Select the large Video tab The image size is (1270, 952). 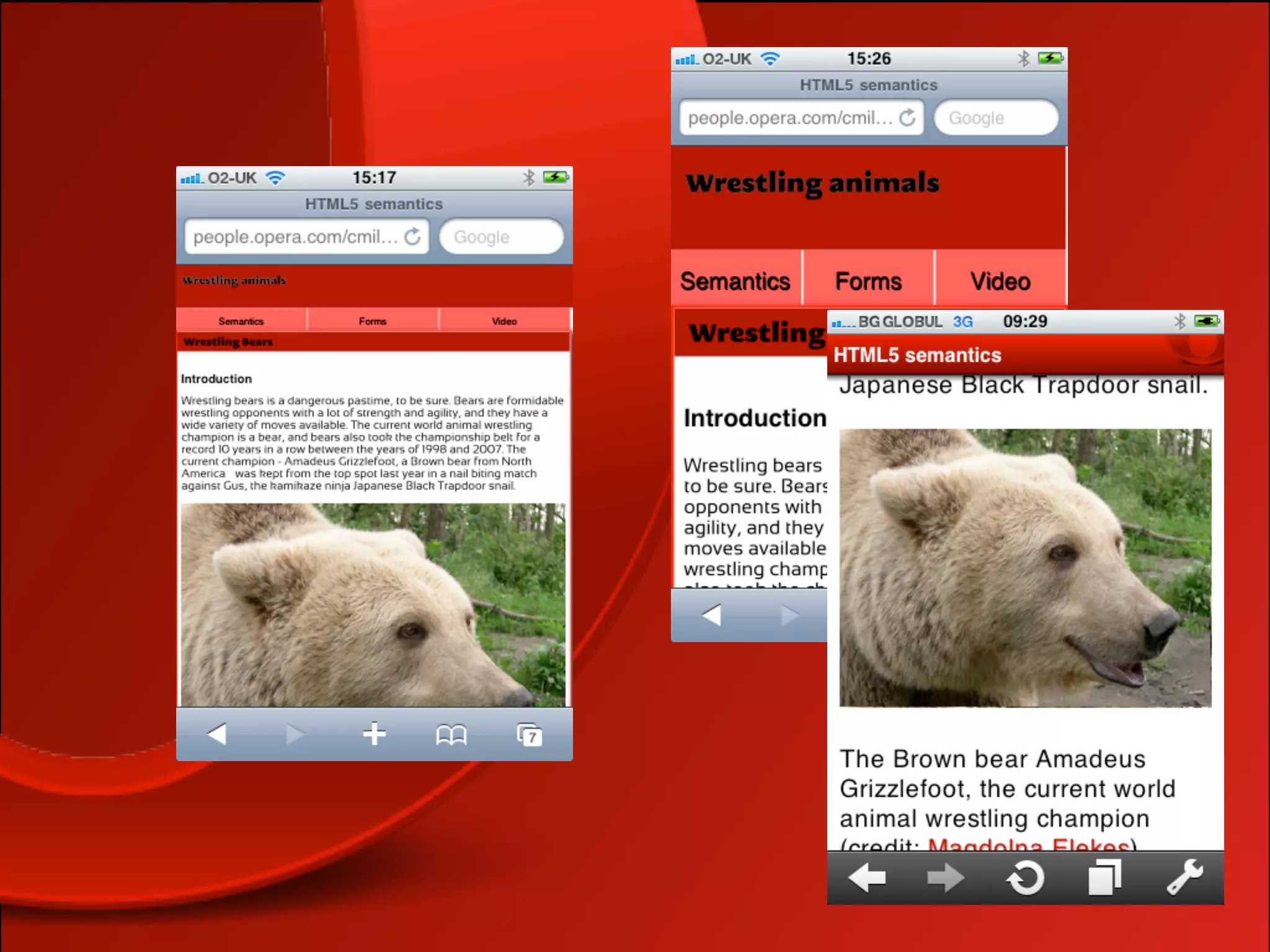tap(1000, 281)
